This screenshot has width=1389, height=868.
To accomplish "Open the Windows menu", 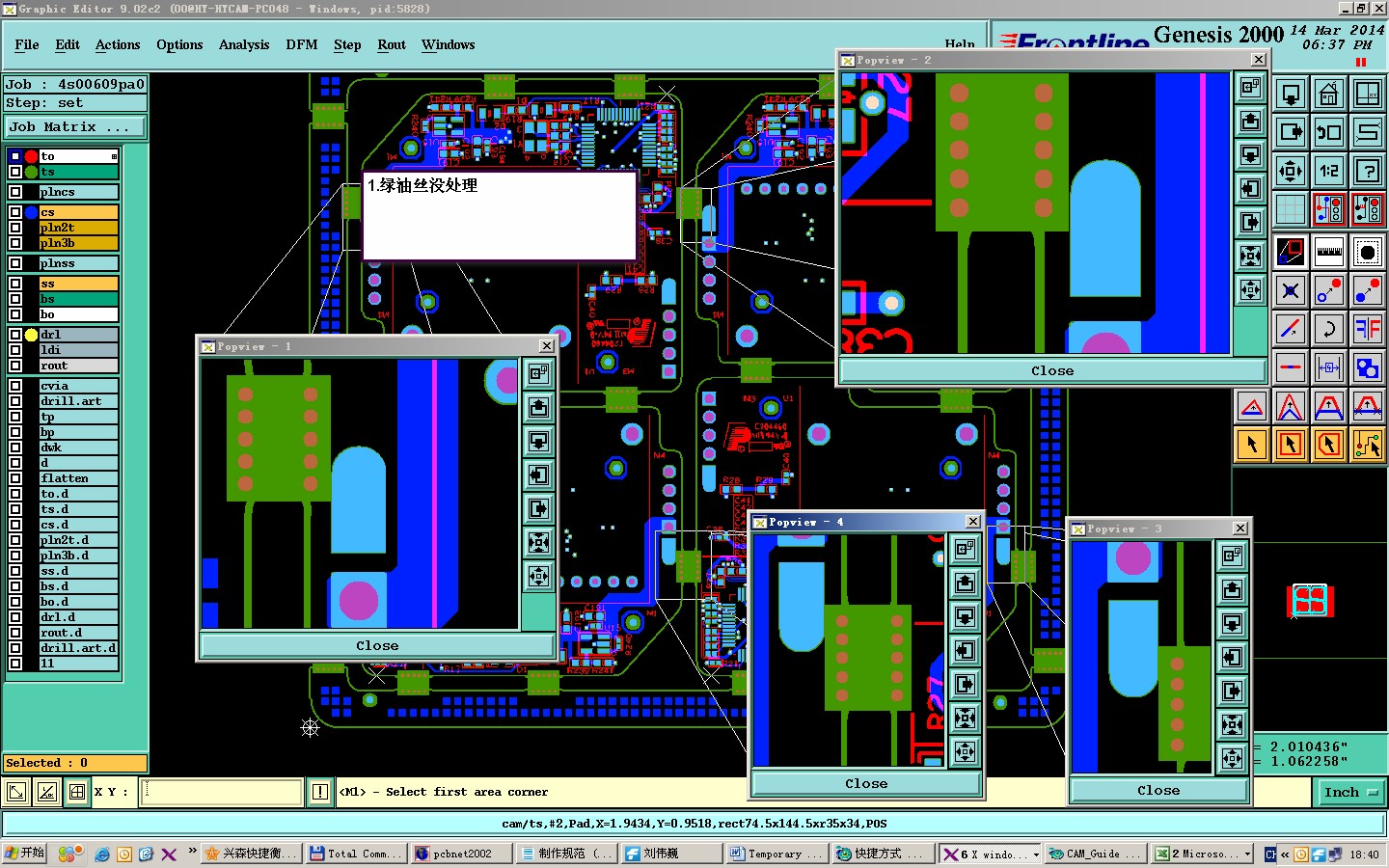I will [x=448, y=44].
